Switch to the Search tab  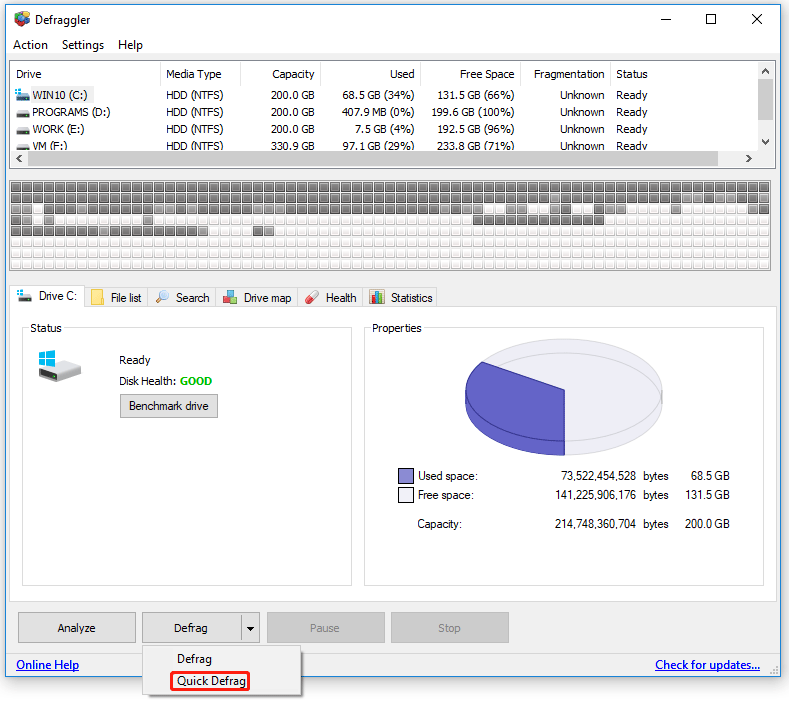182,297
